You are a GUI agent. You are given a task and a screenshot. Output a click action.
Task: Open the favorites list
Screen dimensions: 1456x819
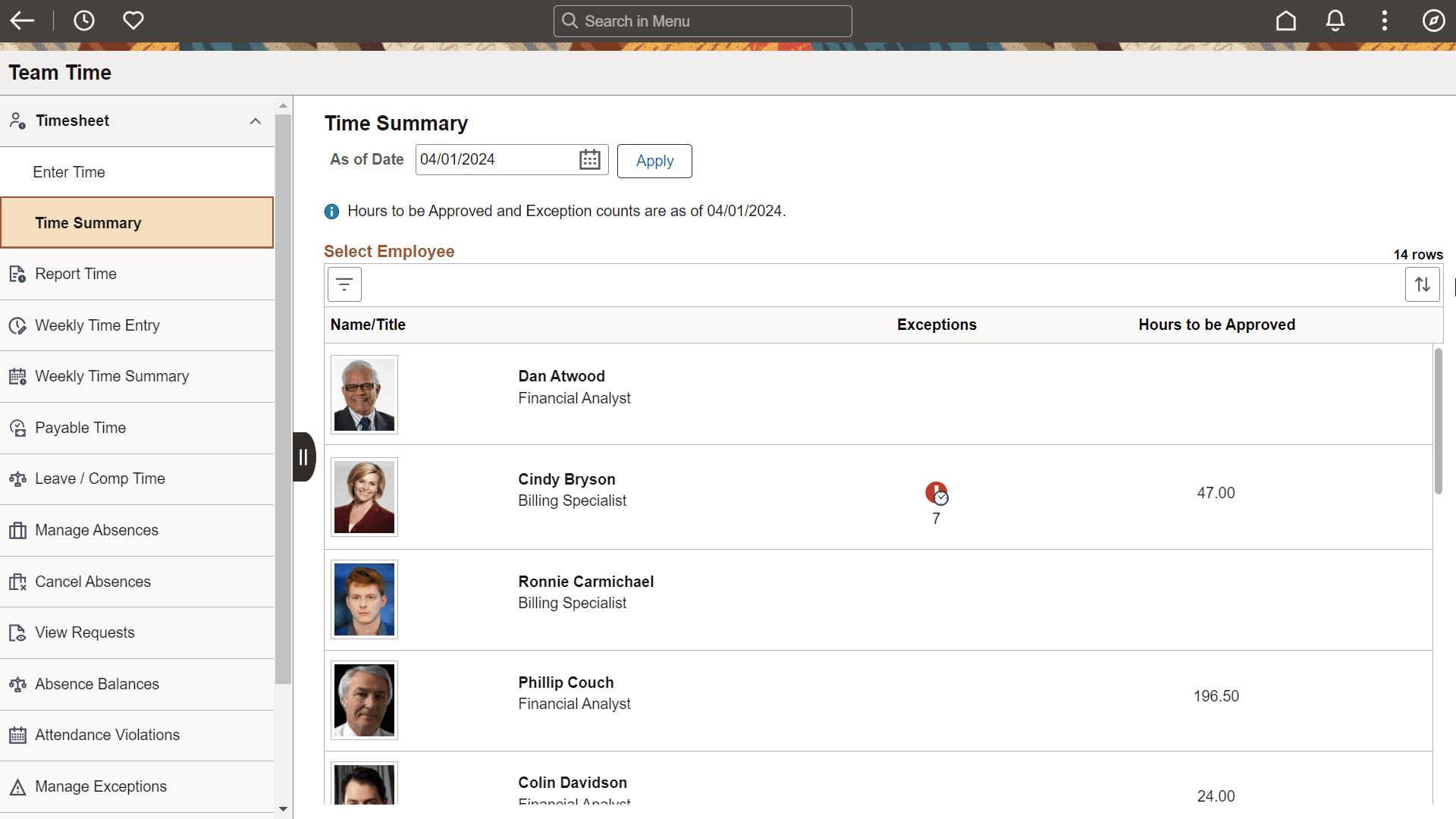[x=133, y=20]
